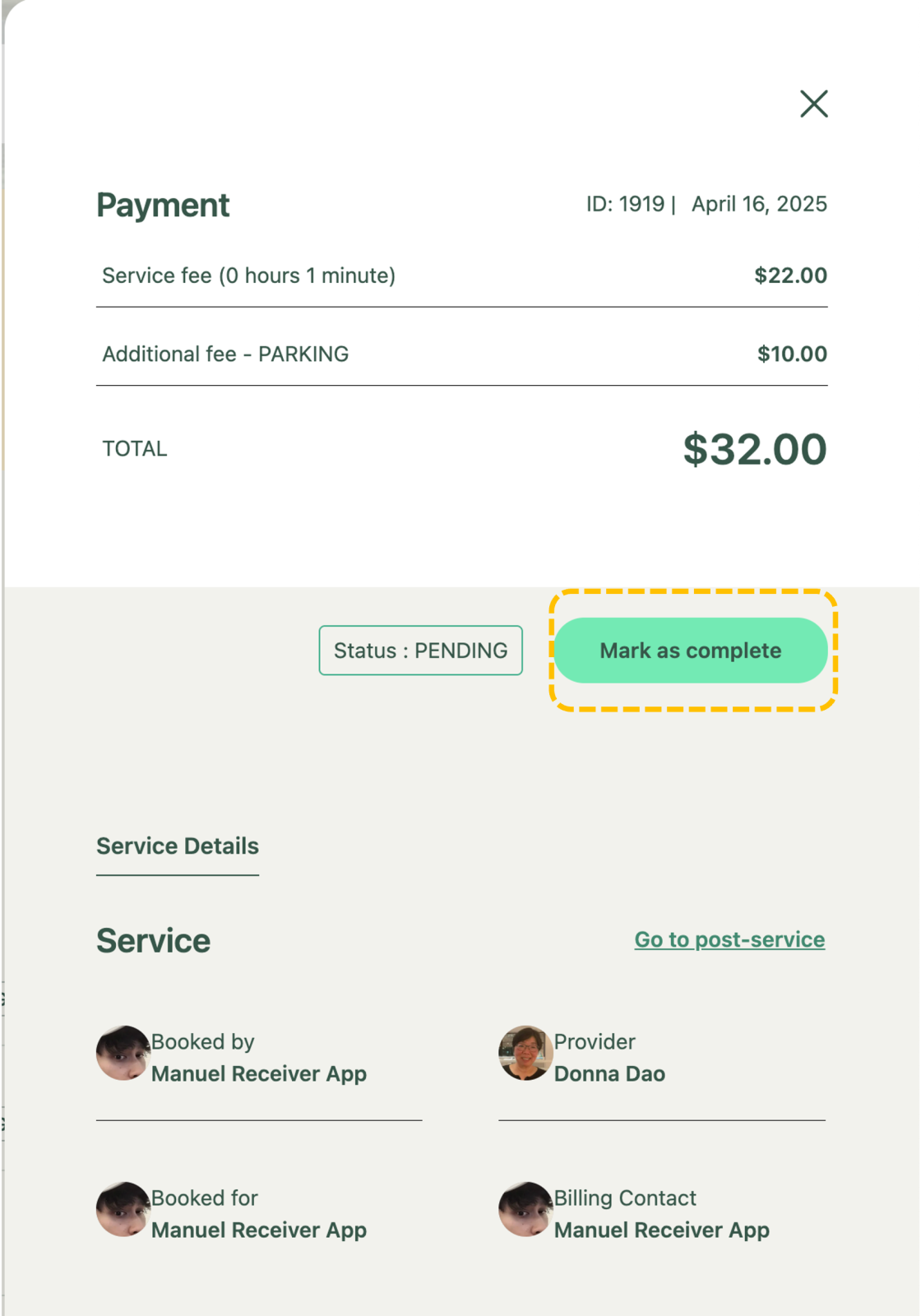Click the Billing Contact profile avatar
Screen dimensions: 921x1316
tap(525, 1209)
